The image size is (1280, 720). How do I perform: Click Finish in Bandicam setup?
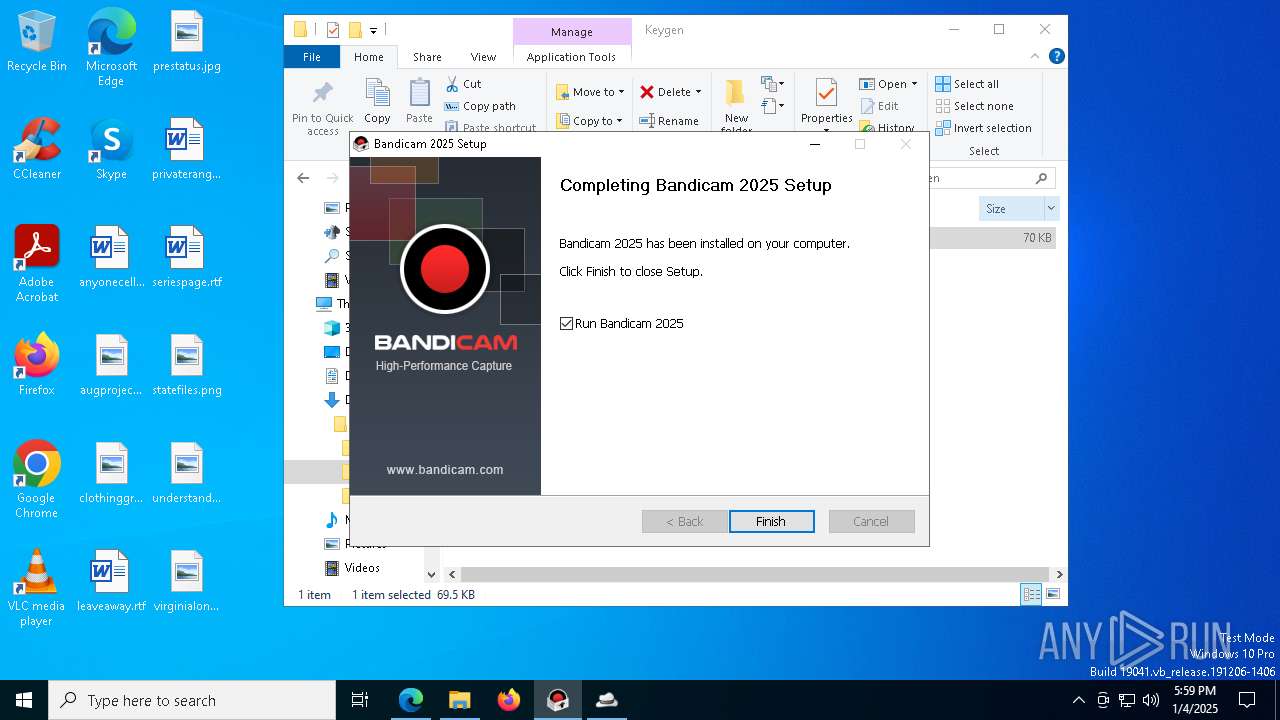(x=771, y=521)
